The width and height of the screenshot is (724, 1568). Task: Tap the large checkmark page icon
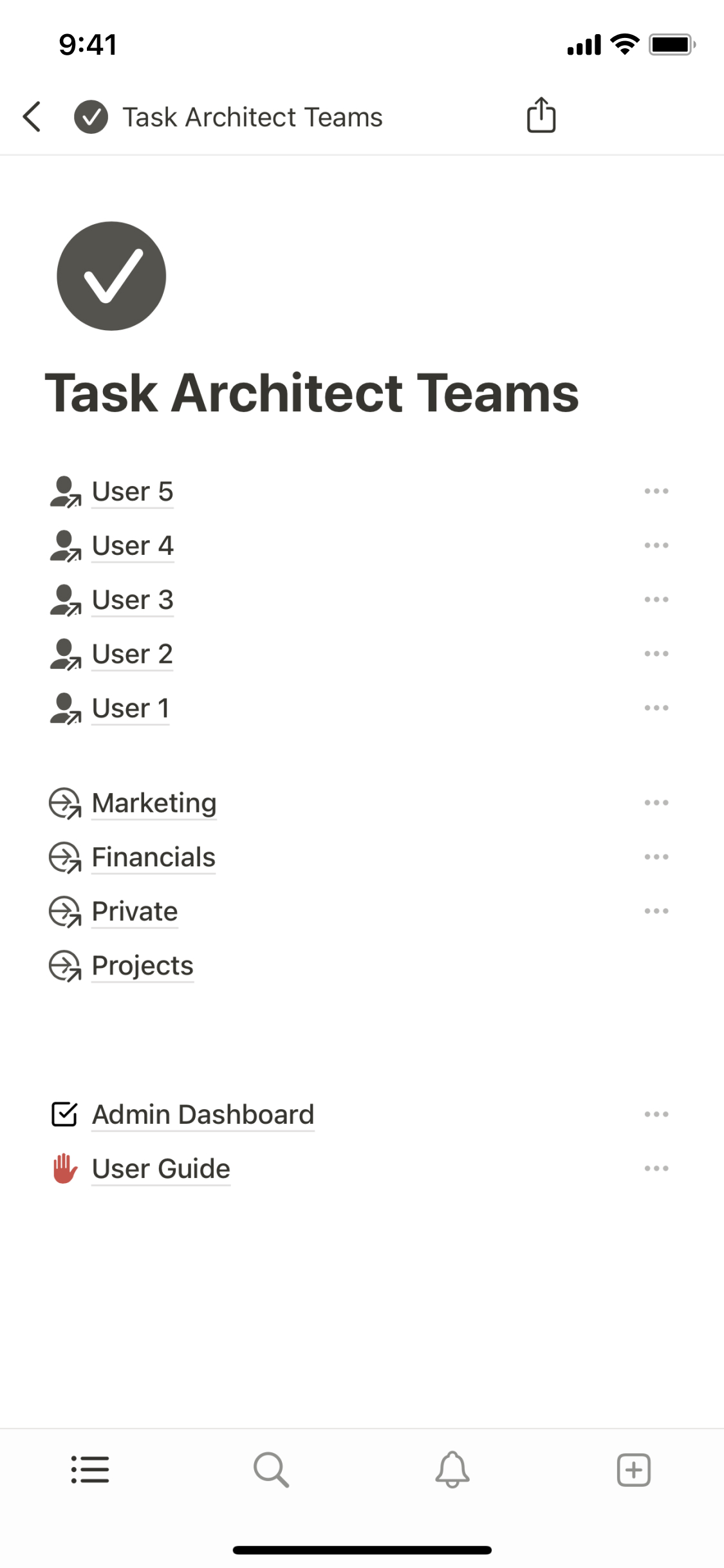pos(111,276)
